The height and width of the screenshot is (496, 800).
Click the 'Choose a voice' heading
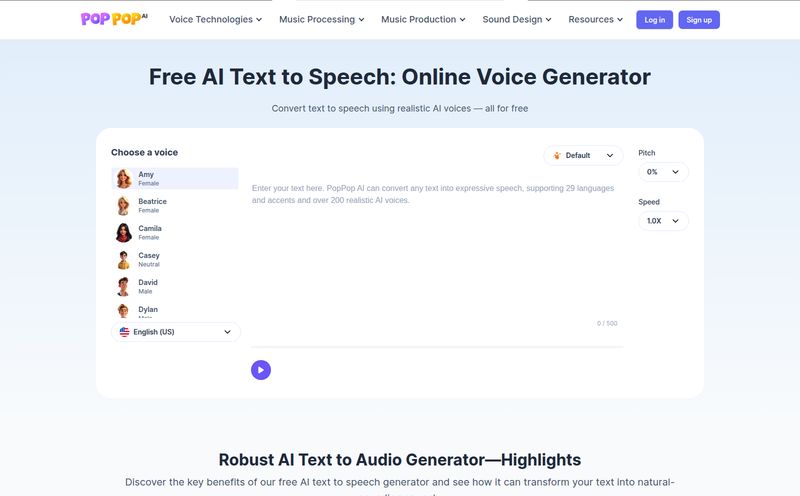coord(144,153)
